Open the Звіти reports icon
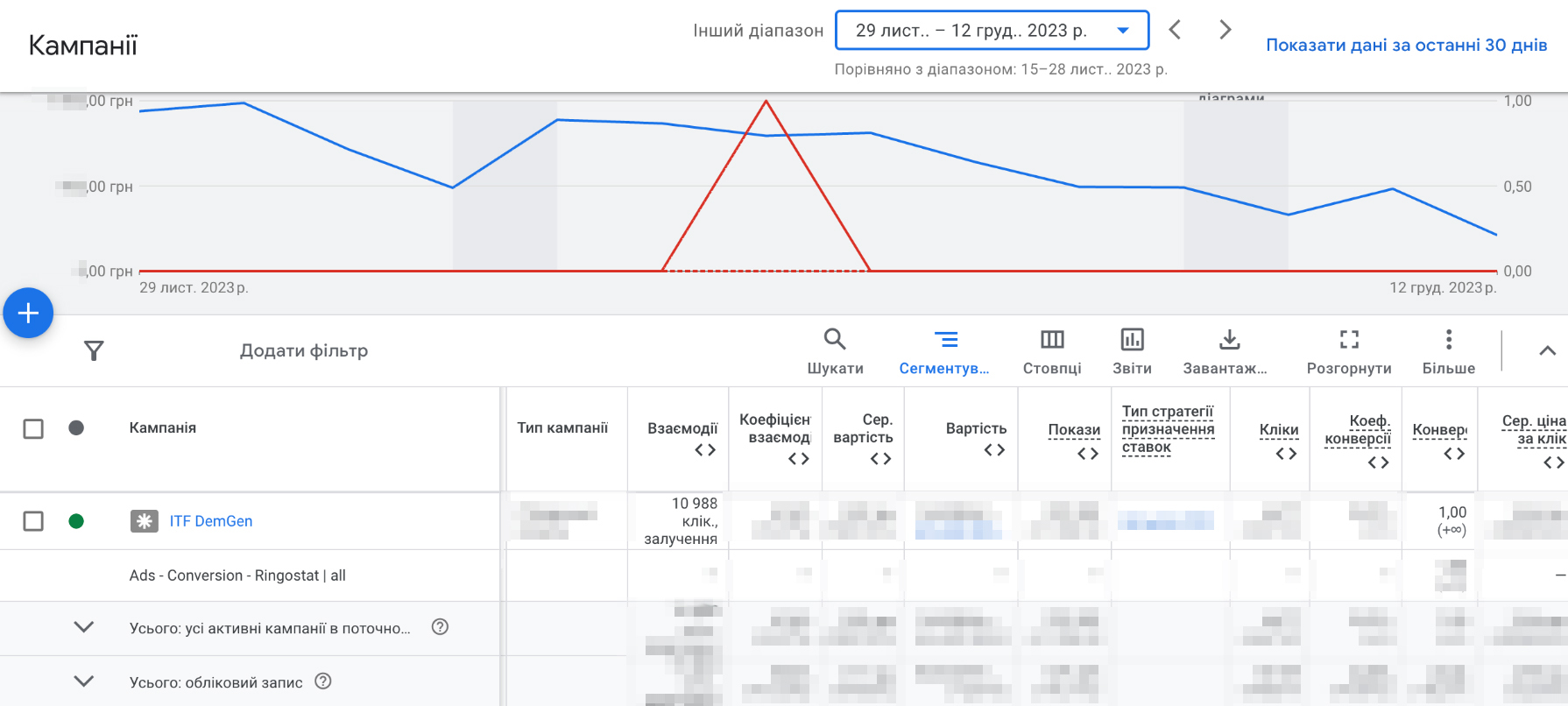The height and width of the screenshot is (706, 1568). pos(1132,350)
